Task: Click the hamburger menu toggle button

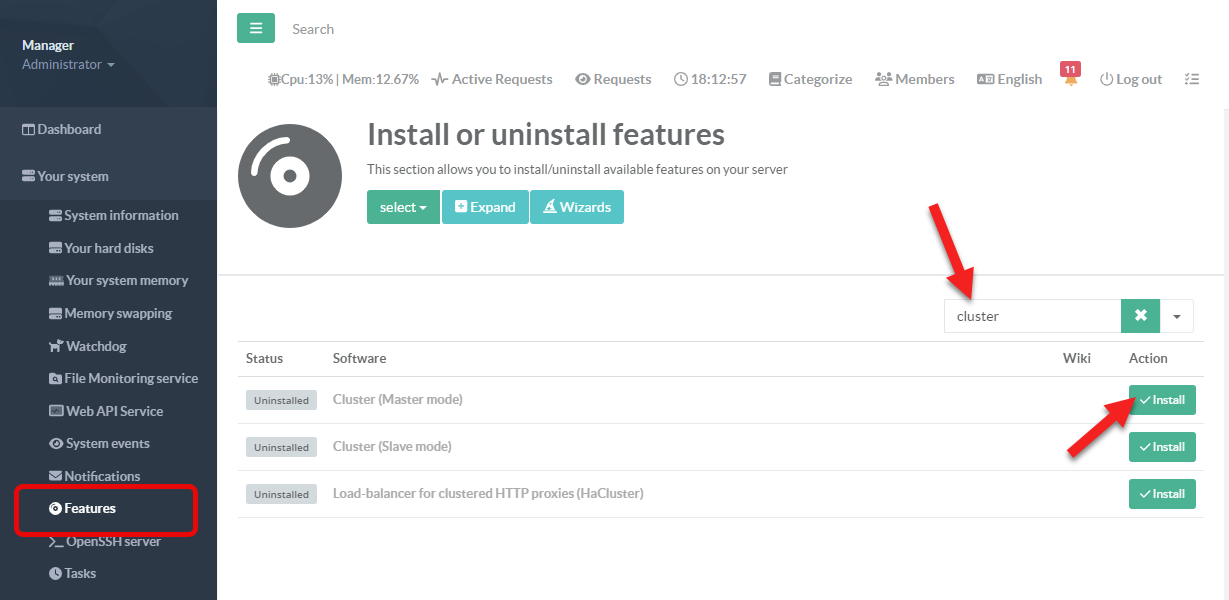Action: [255, 29]
